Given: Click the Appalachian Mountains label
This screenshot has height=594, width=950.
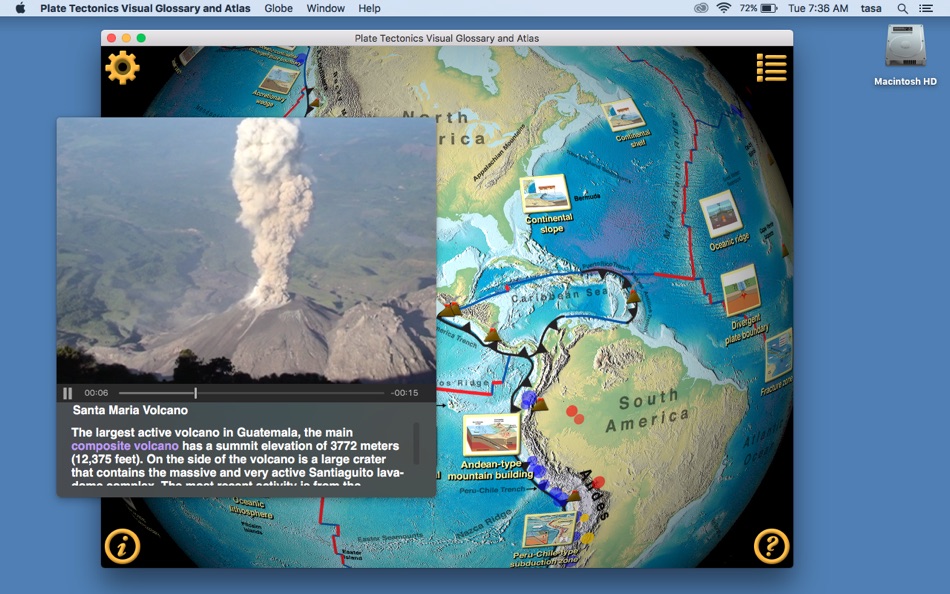Looking at the screenshot, I should (499, 153).
